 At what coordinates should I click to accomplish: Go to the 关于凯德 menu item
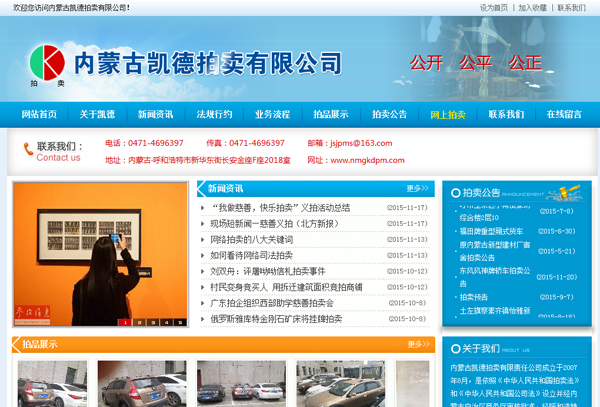[x=97, y=114]
